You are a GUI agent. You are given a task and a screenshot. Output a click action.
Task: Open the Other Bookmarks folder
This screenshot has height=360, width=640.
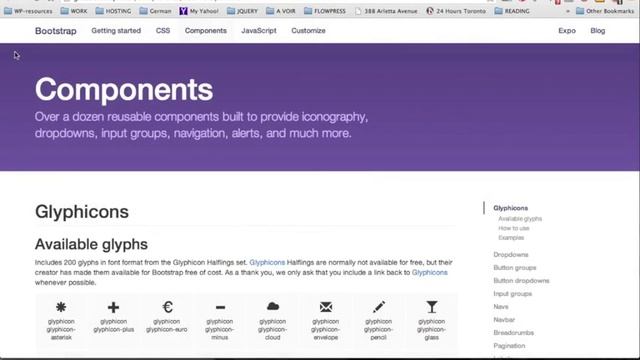coord(605,11)
